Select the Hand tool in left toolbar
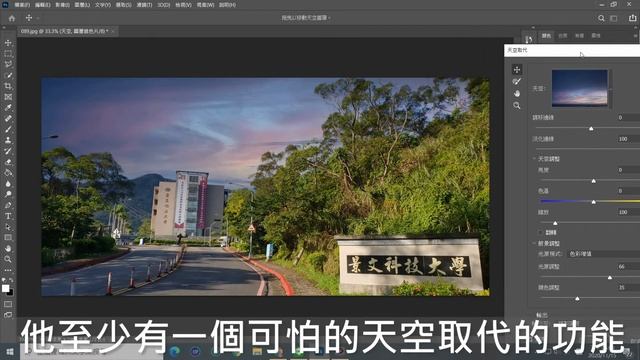The width and height of the screenshot is (640, 360). click(x=8, y=248)
